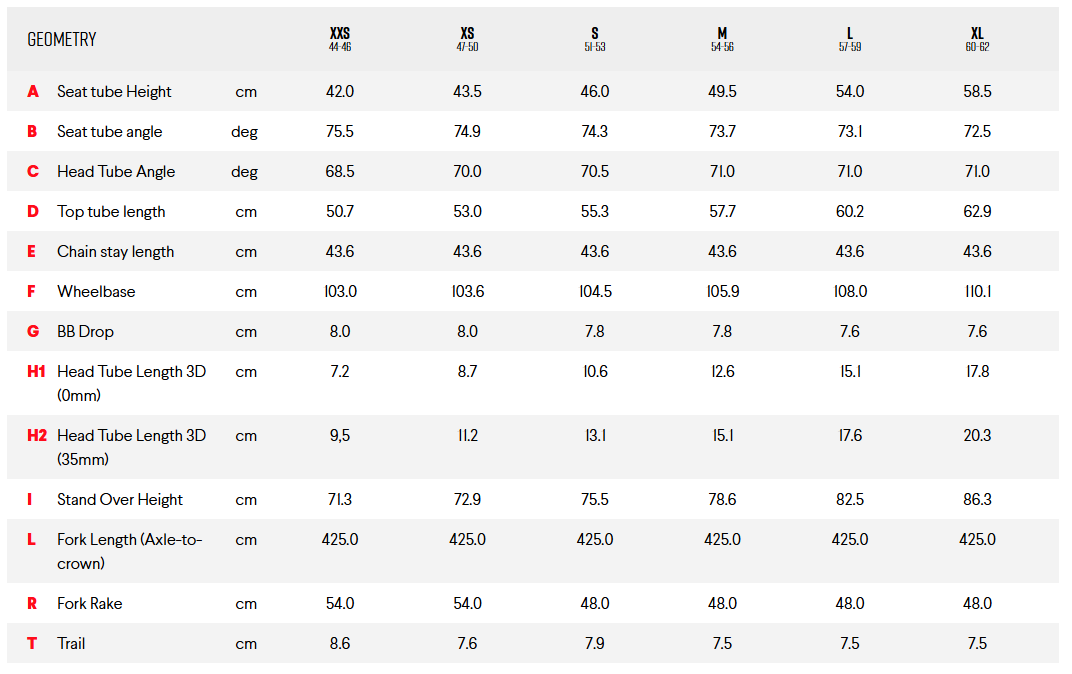Click the L top tube length value 60.2
This screenshot has width=1072, height=674.
pos(849,212)
